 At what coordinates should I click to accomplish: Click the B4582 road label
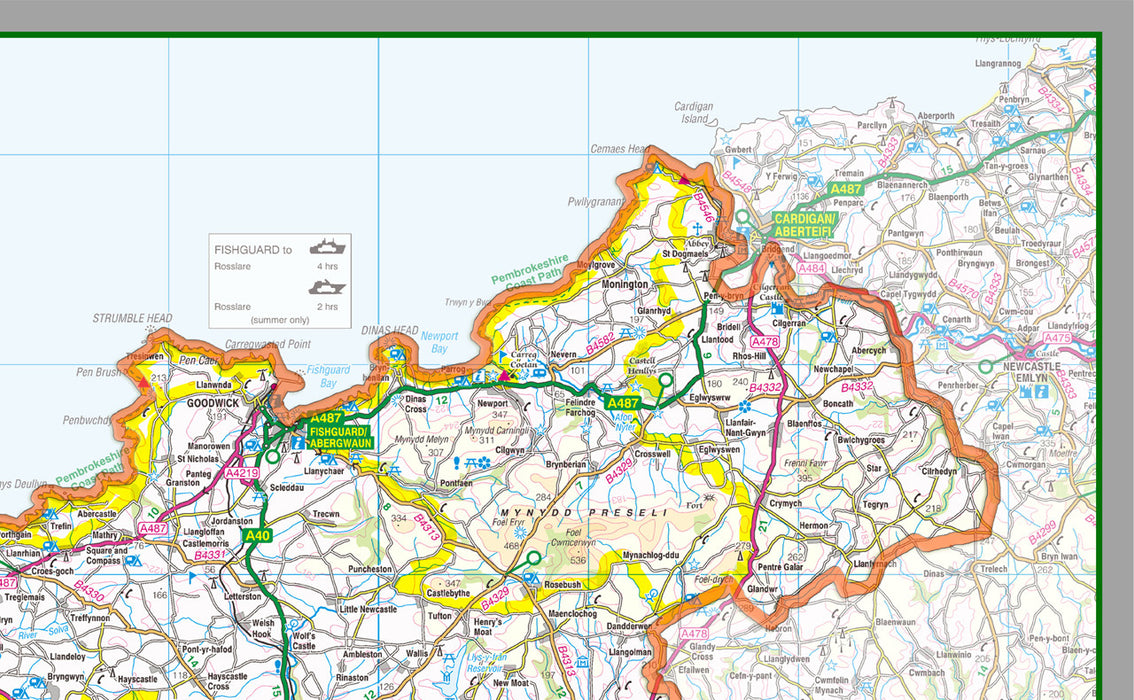(x=600, y=343)
